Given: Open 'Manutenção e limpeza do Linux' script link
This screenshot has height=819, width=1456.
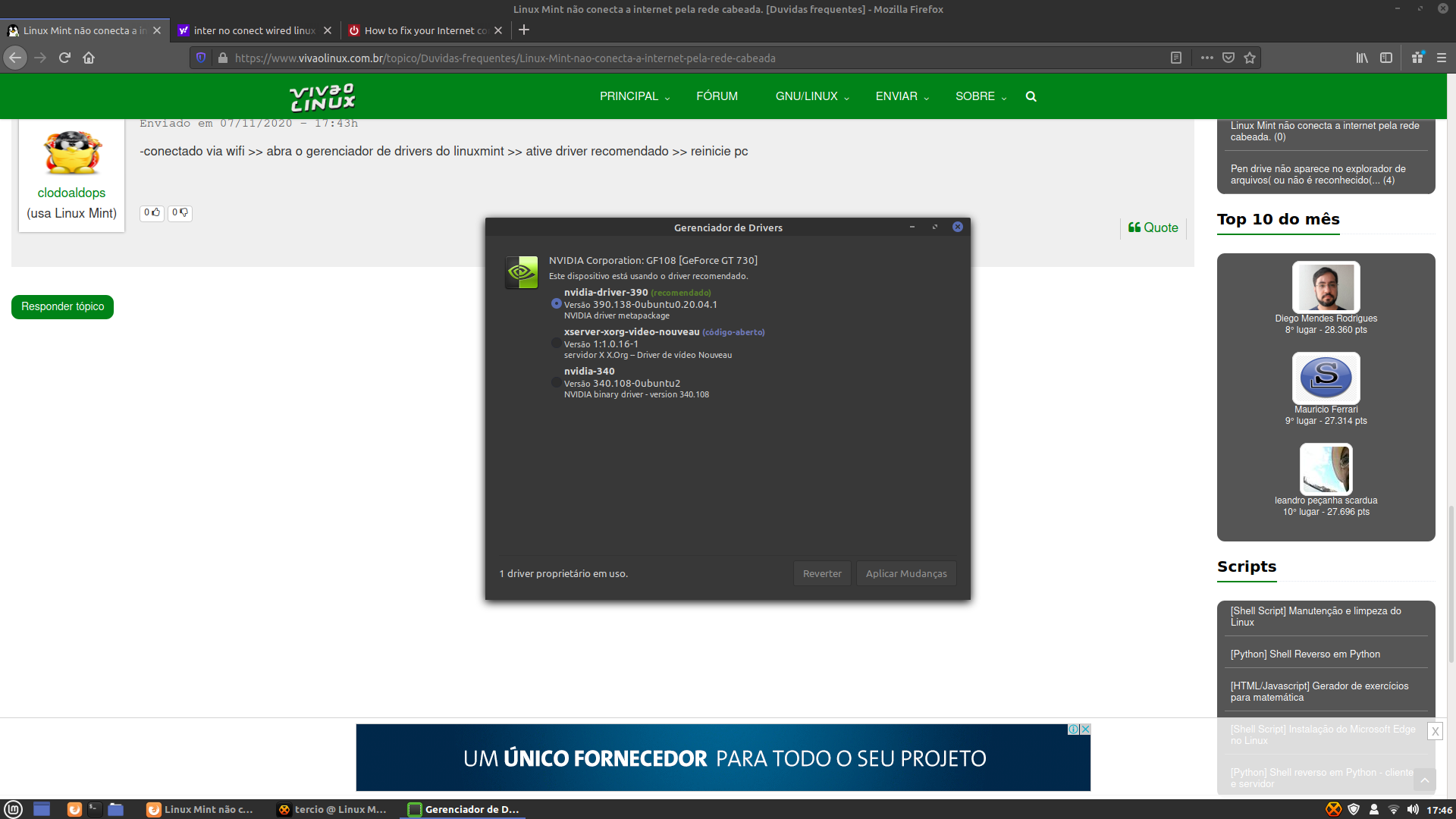Looking at the screenshot, I should [x=1315, y=617].
